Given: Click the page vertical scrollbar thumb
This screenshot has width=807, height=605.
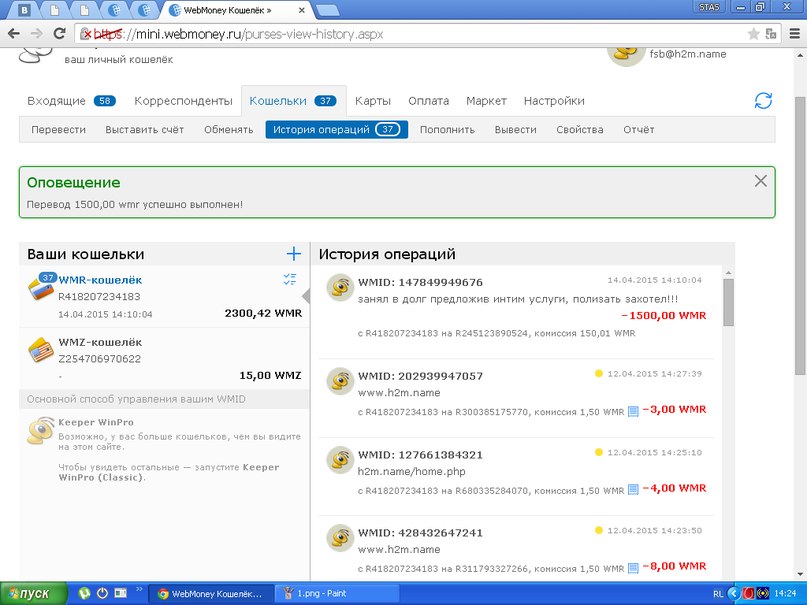Looking at the screenshot, I should click(x=800, y=236).
